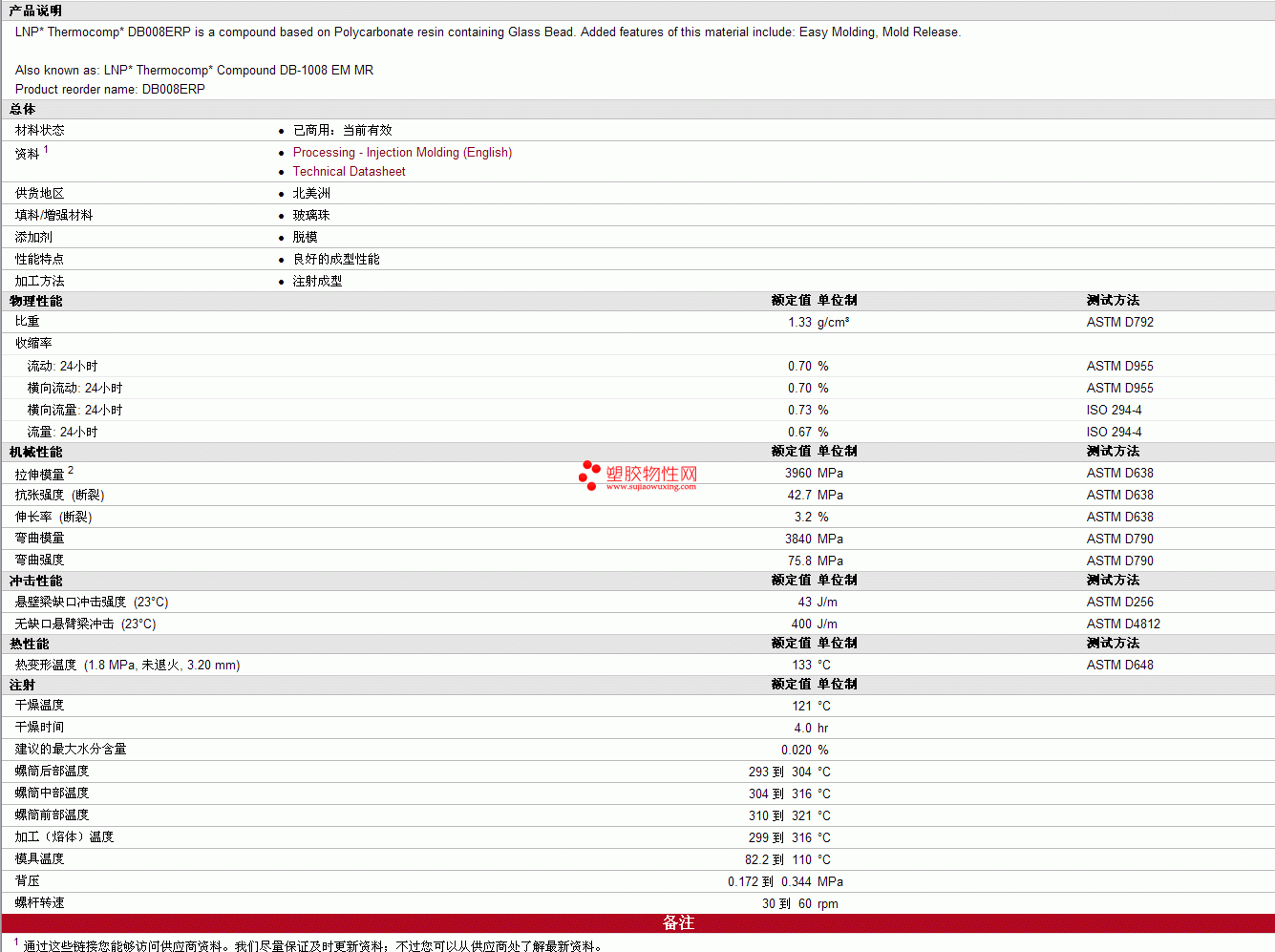Viewport: 1275px width, 952px height.
Task: Click the 添加剂 label
Action: tap(34, 238)
